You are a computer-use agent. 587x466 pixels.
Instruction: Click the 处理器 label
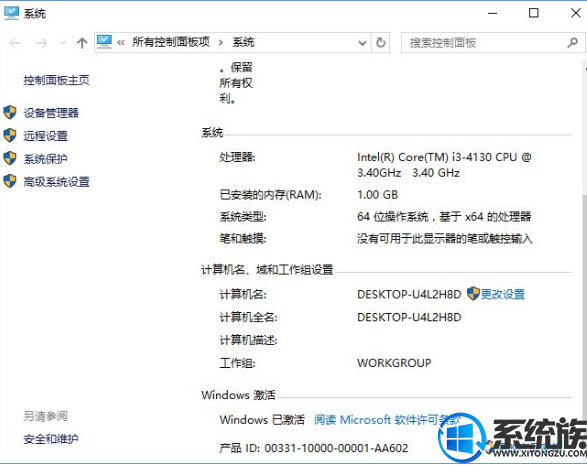pyautogui.click(x=237, y=157)
